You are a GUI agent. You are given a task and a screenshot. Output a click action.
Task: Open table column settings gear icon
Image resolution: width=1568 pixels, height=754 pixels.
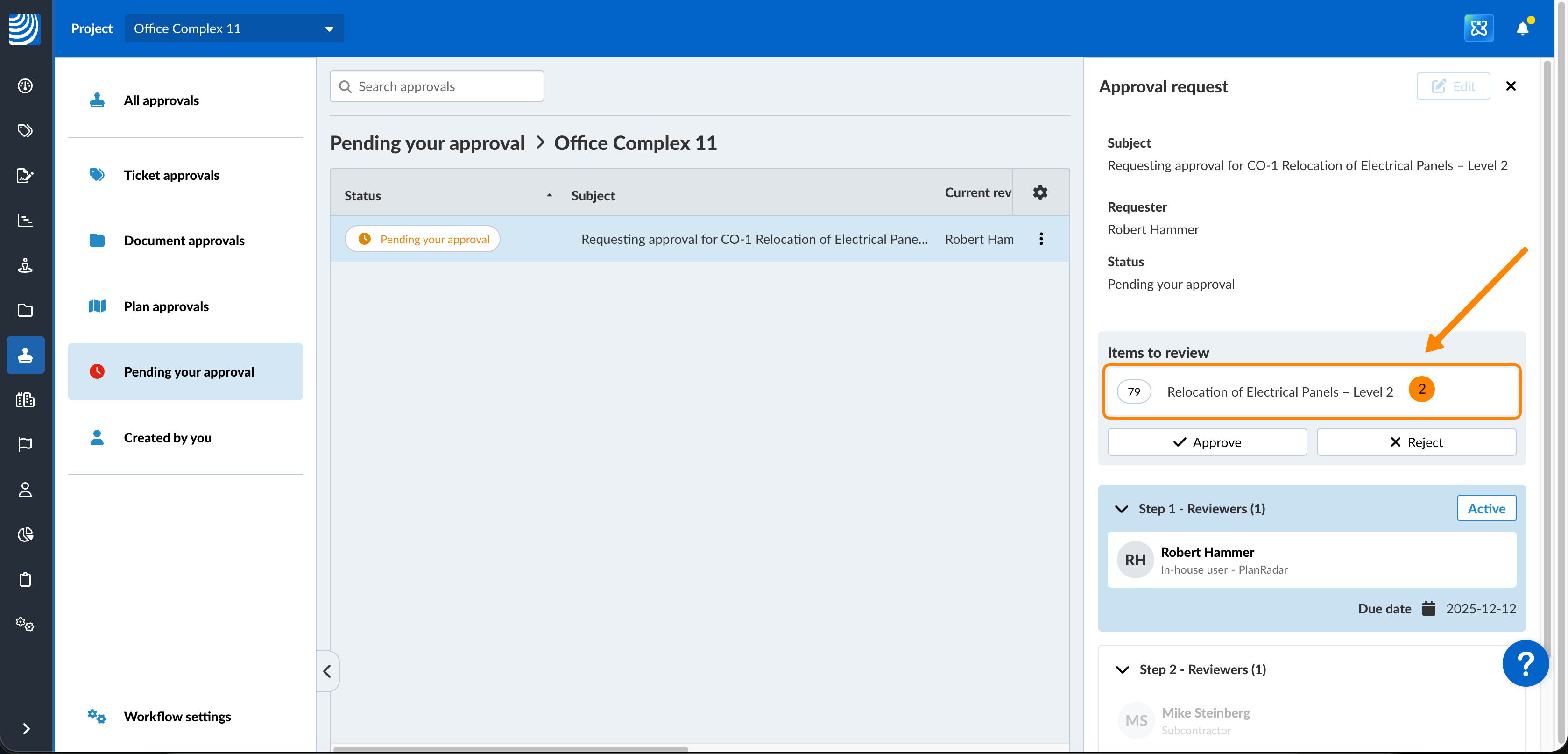tap(1040, 192)
